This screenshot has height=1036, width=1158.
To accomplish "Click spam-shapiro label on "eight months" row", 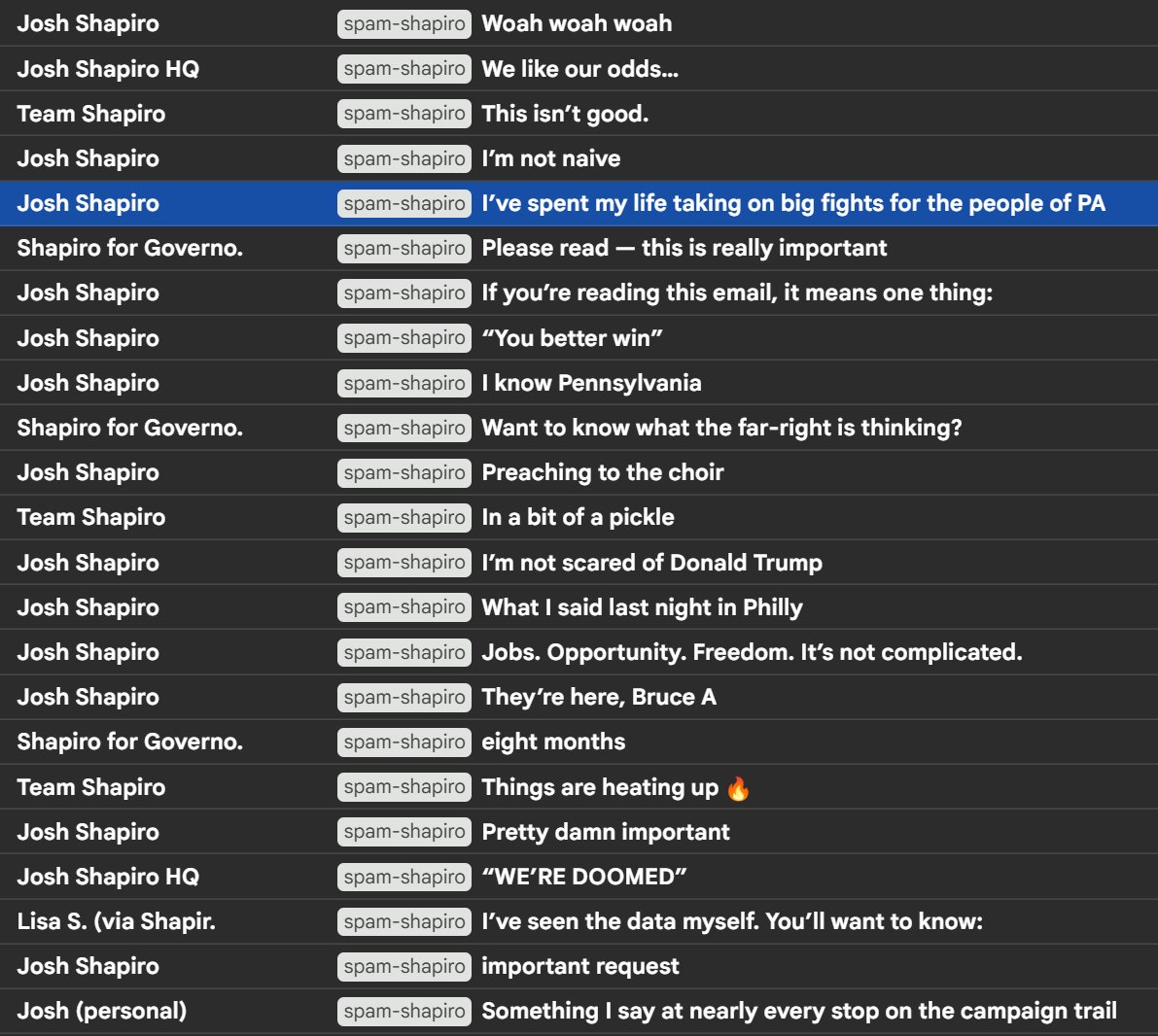I will point(404,742).
